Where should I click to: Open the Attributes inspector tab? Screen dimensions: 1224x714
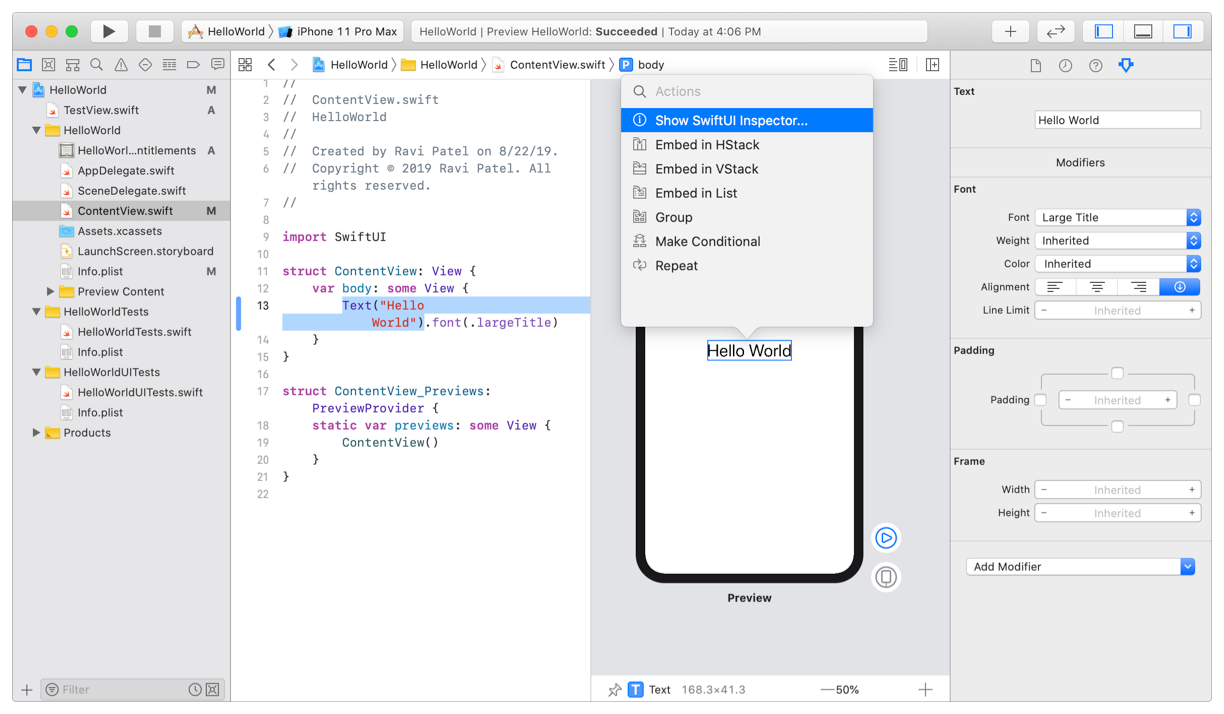pos(1126,65)
